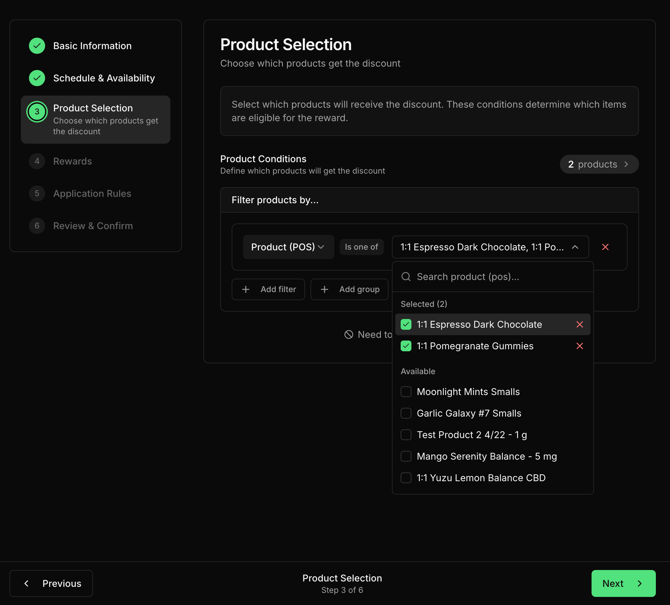Image resolution: width=670 pixels, height=605 pixels.
Task: Collapse the selected products dropdown chevron
Action: (x=575, y=247)
